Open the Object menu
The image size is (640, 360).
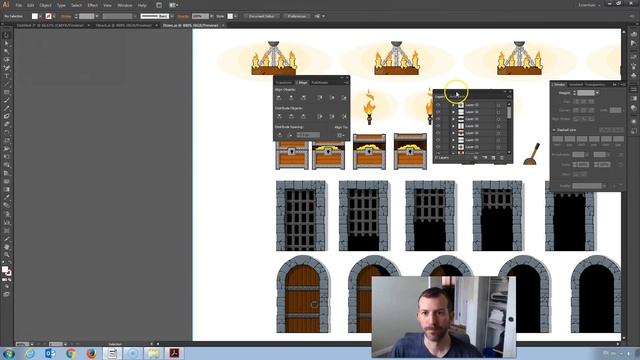[45, 5]
